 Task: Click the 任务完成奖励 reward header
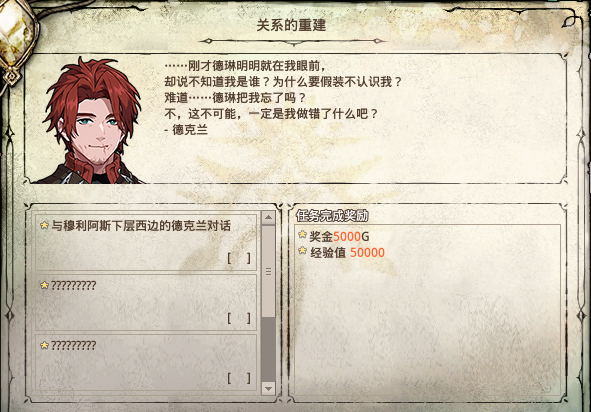click(x=332, y=216)
